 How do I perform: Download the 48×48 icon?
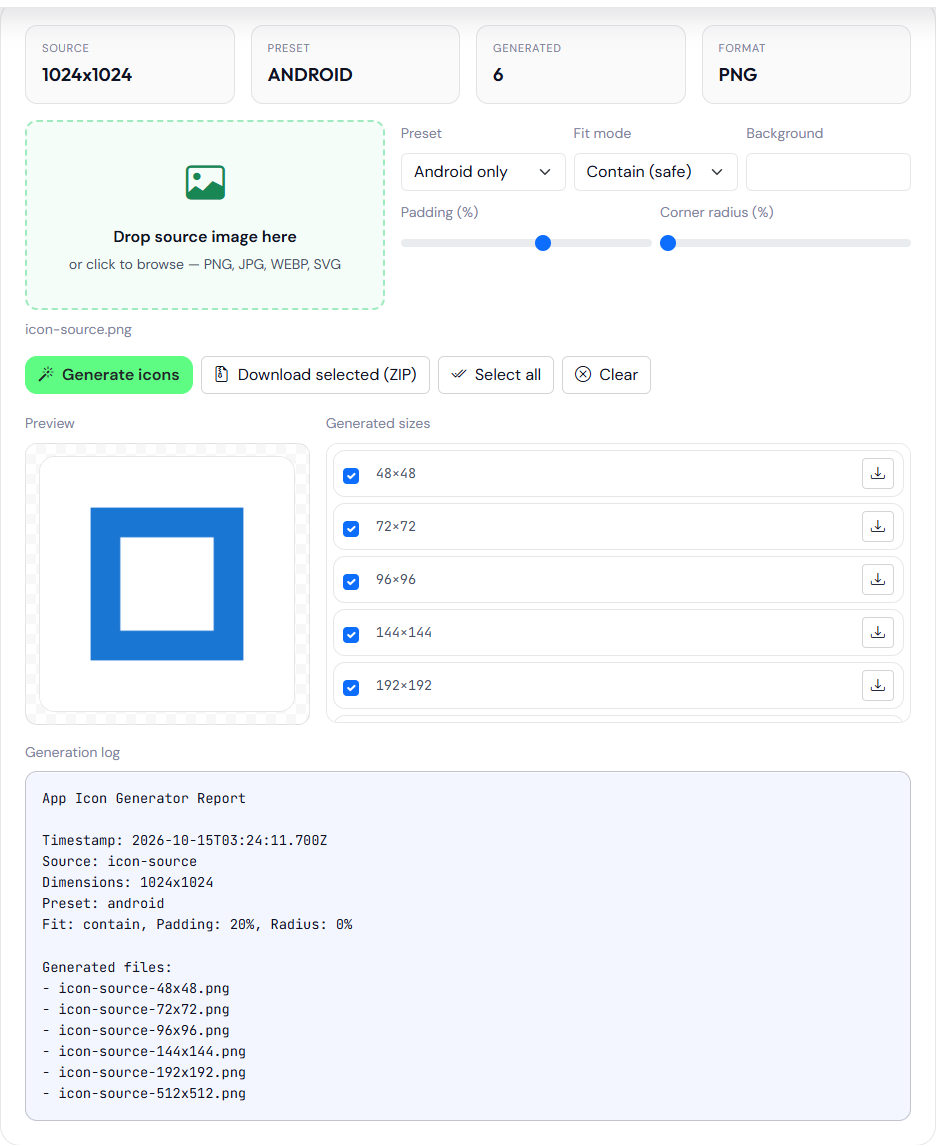point(878,474)
